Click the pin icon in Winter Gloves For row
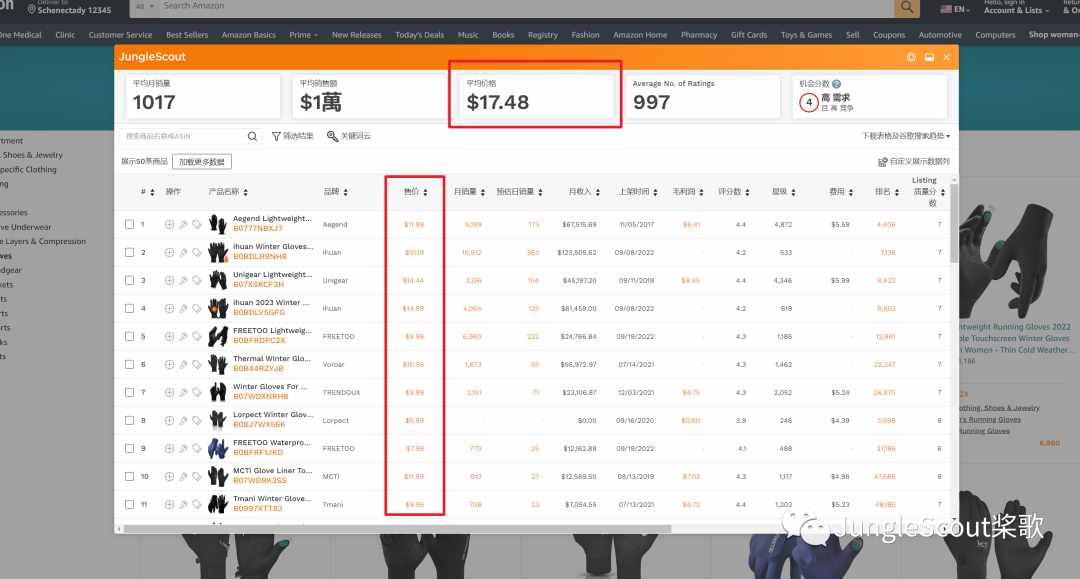The width and height of the screenshot is (1080, 579). pyautogui.click(x=183, y=392)
